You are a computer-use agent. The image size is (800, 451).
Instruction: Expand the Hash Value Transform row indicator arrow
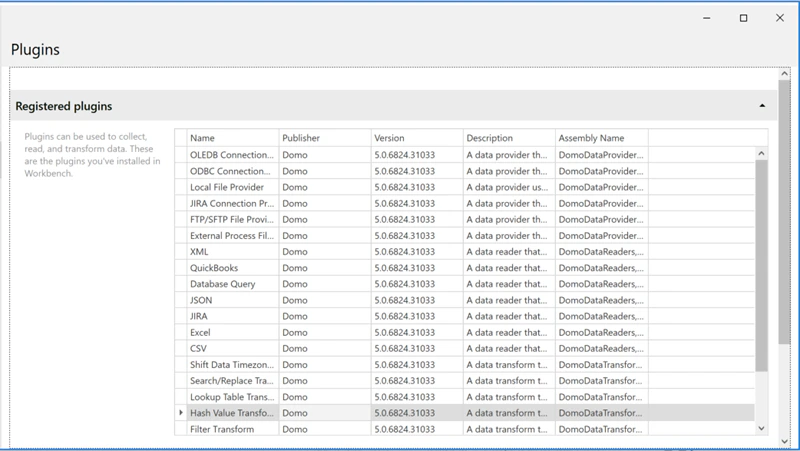181,412
